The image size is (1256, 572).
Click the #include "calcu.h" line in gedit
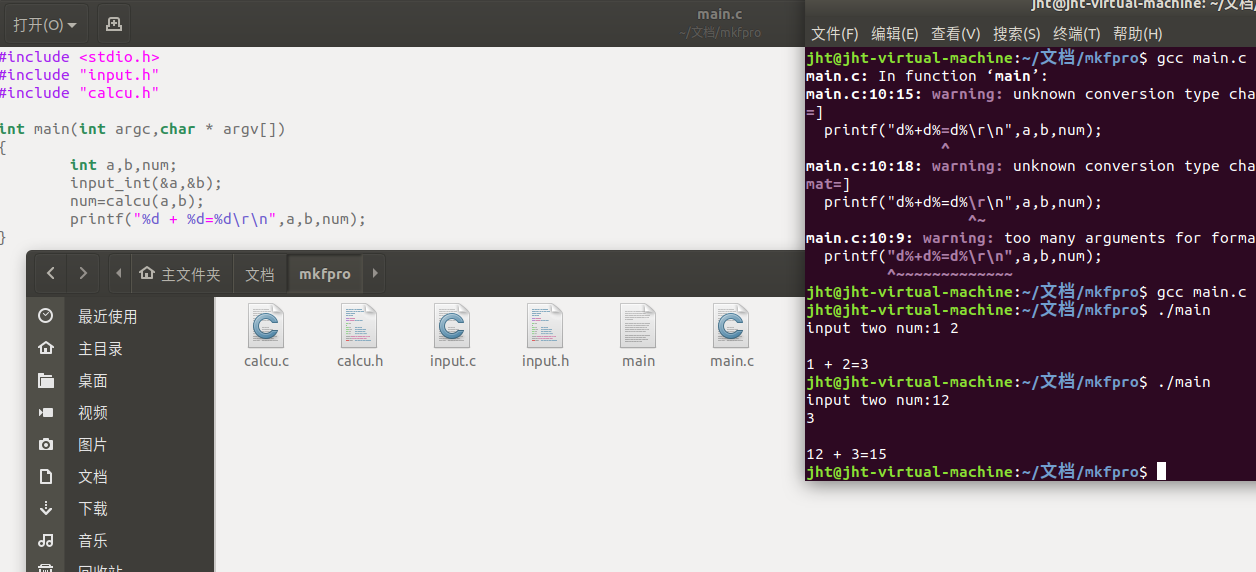(x=80, y=93)
